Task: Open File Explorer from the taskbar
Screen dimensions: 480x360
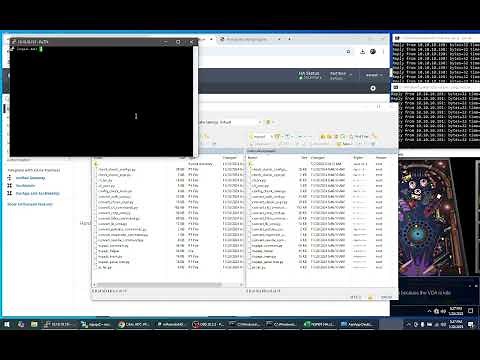Action: 34,324
